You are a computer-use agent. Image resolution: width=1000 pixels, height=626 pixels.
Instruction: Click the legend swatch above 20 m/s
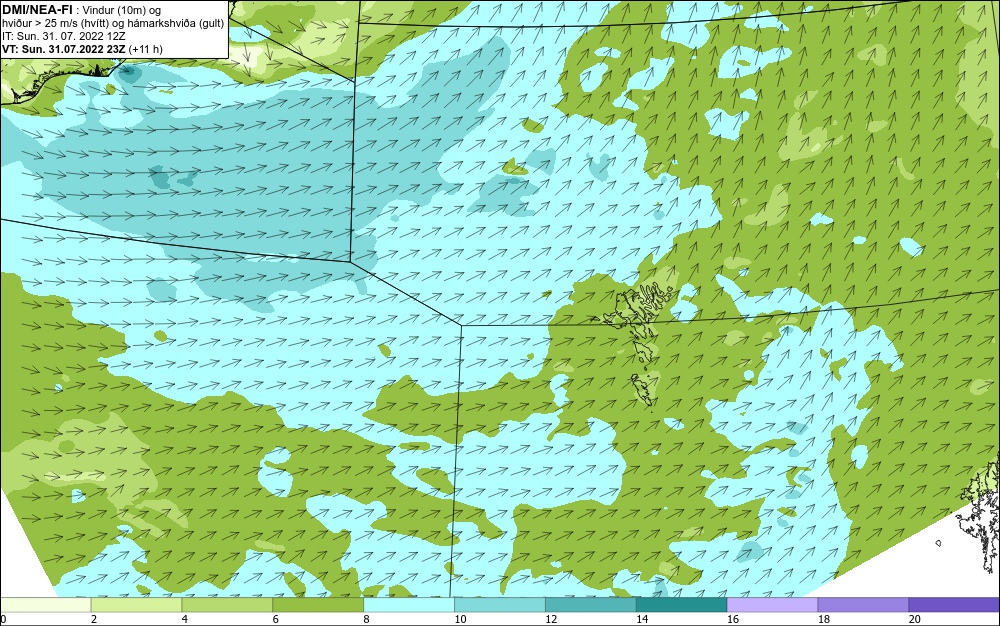tap(954, 604)
